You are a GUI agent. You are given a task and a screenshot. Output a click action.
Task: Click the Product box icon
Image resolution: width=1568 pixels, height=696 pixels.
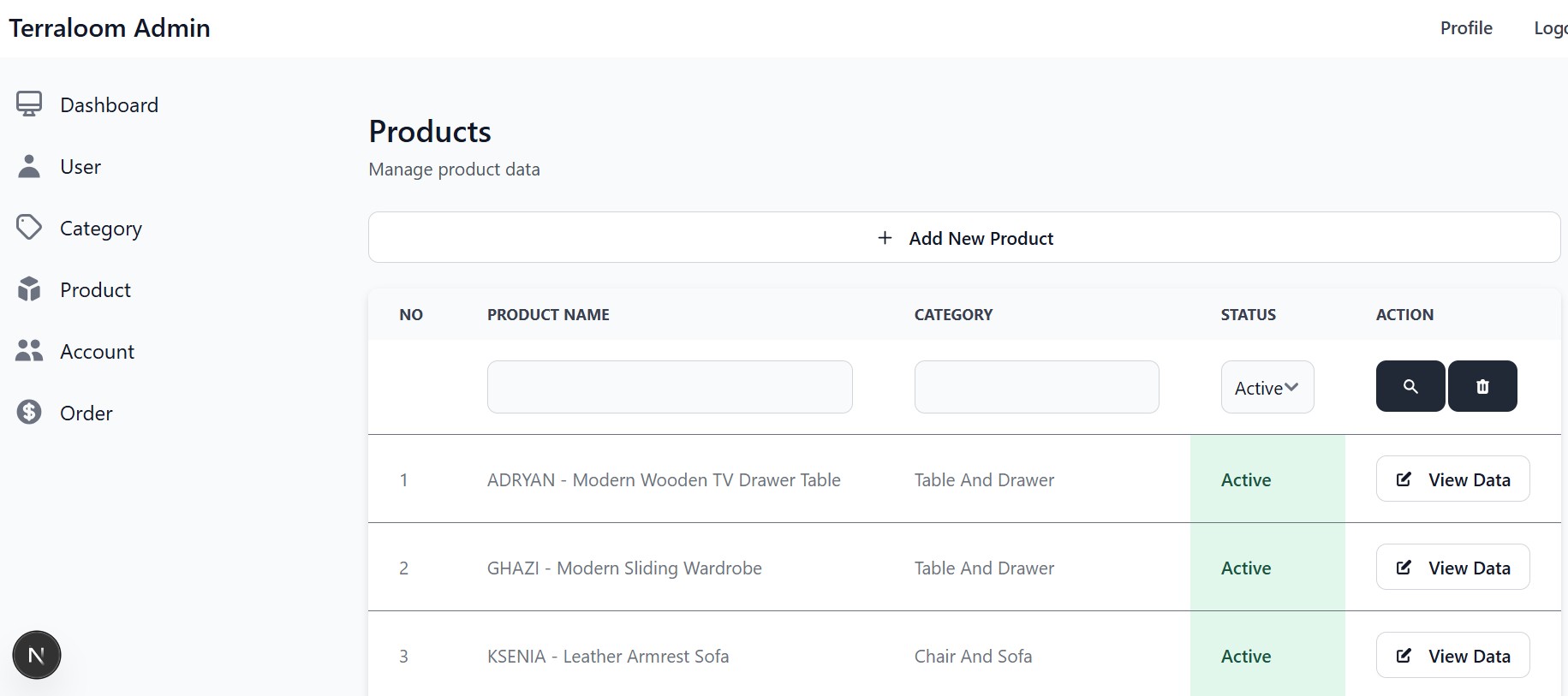(29, 289)
